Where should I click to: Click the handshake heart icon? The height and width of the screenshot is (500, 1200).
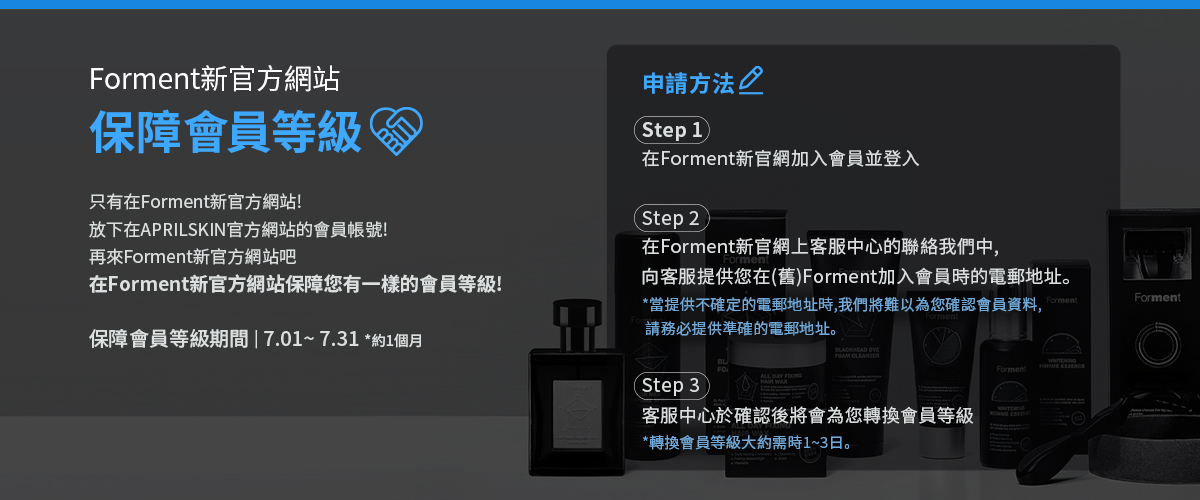point(397,131)
